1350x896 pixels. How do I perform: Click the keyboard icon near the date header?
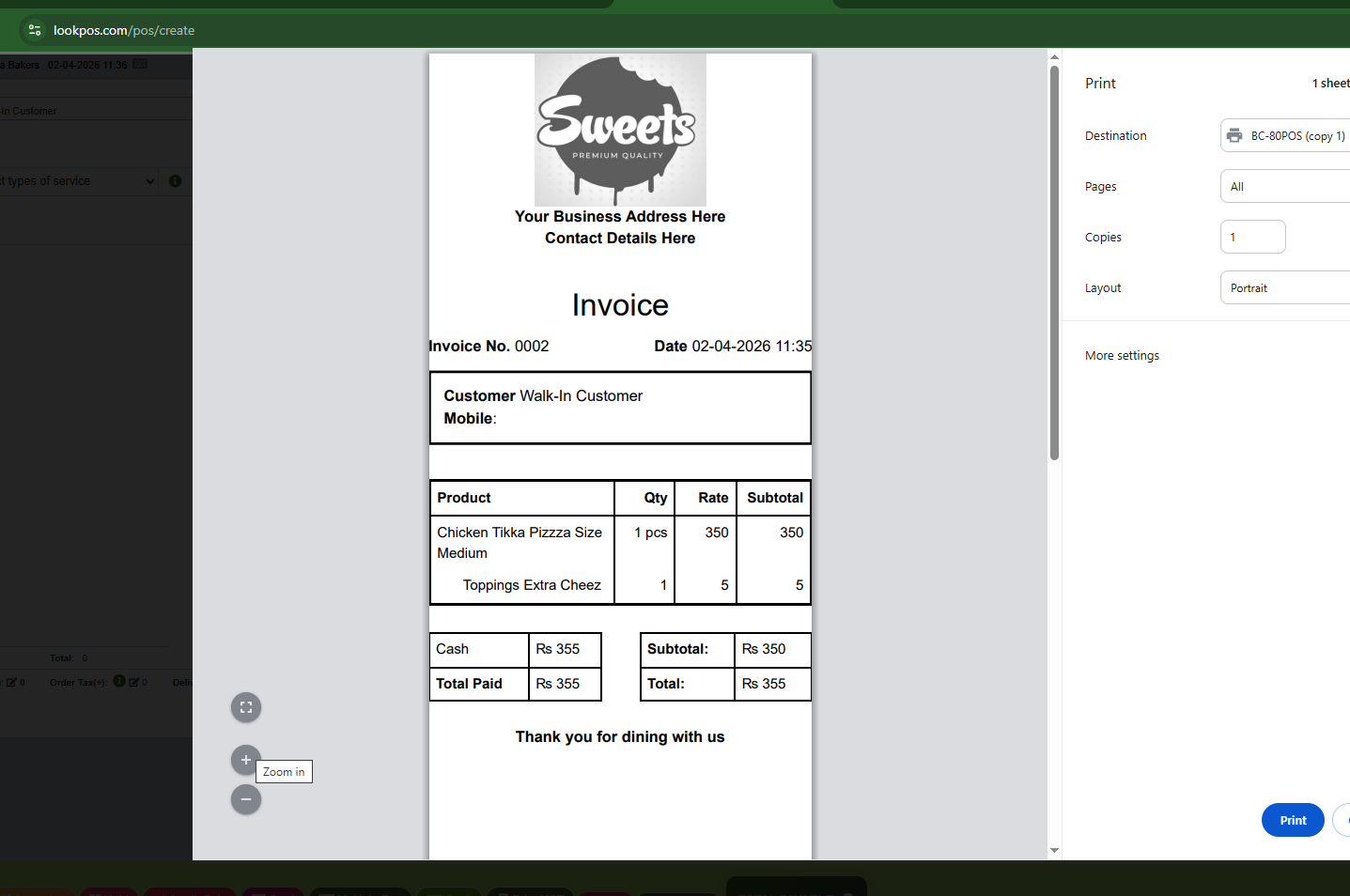140,64
